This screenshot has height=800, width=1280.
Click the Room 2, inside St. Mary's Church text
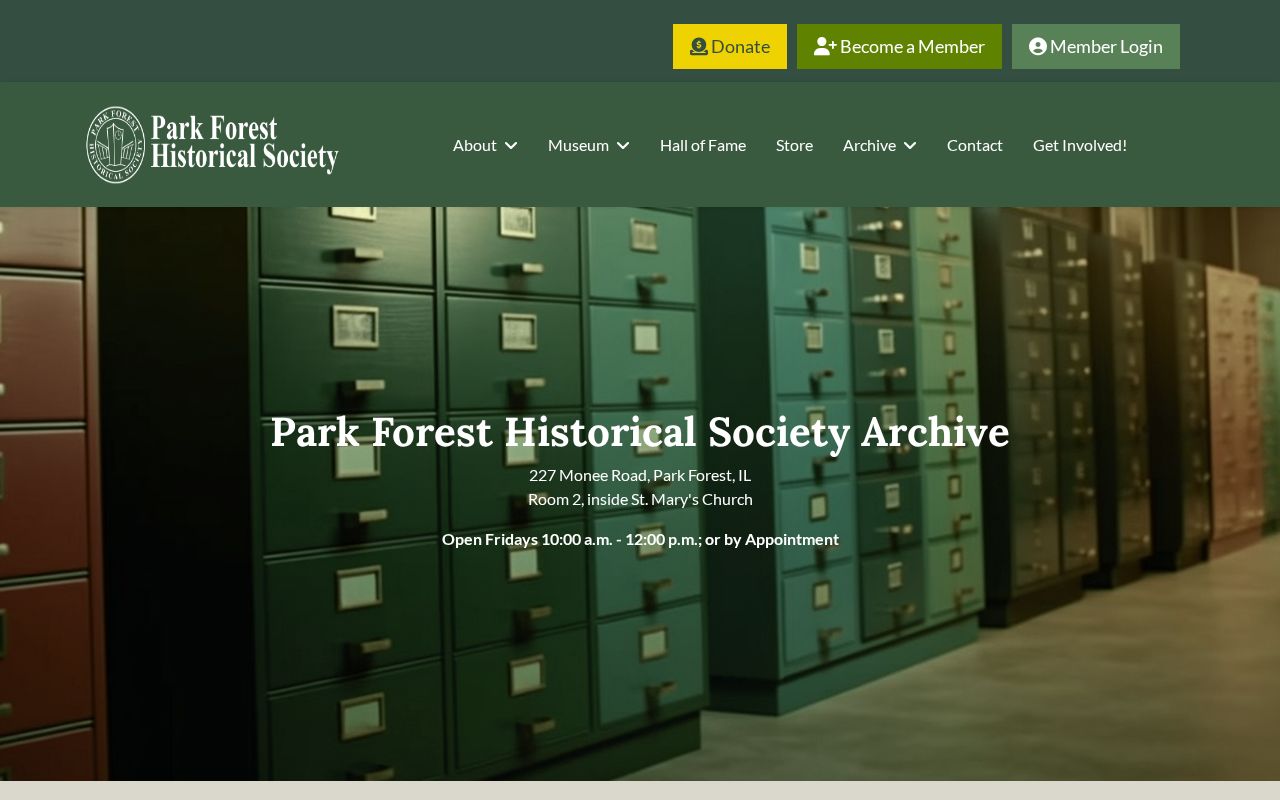(640, 499)
